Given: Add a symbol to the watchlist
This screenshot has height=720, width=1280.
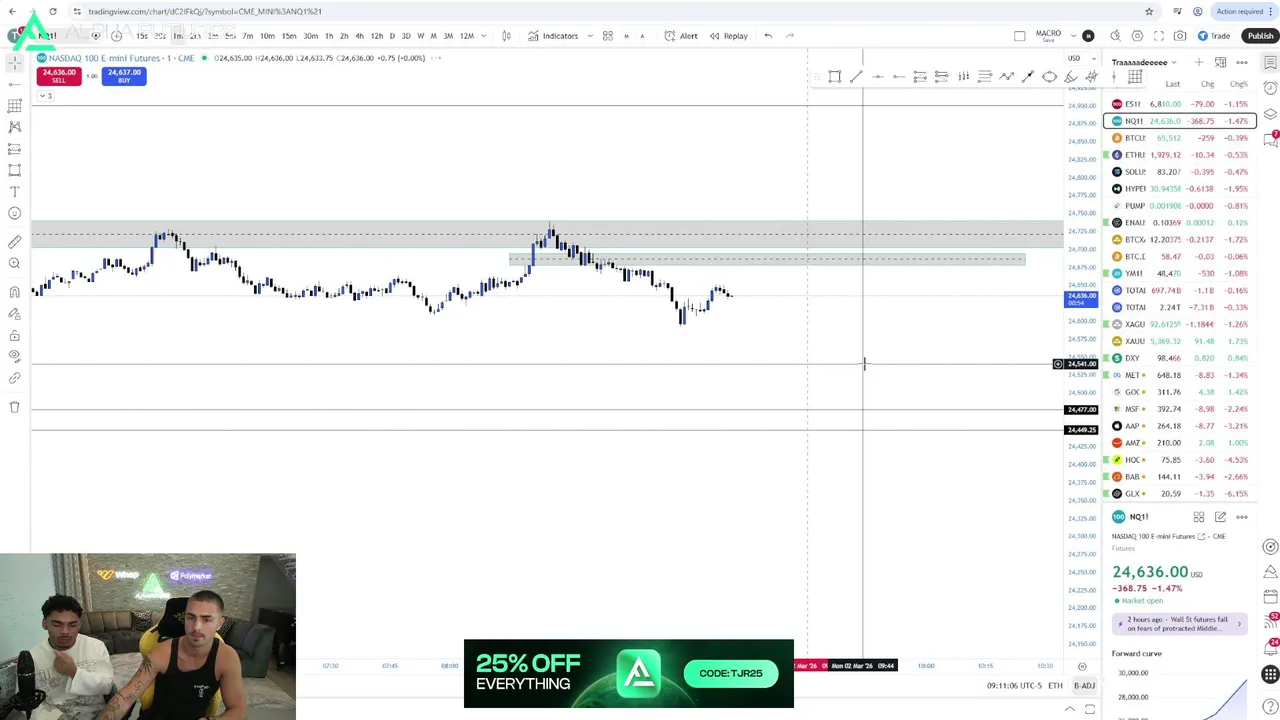Looking at the screenshot, I should point(1199,62).
